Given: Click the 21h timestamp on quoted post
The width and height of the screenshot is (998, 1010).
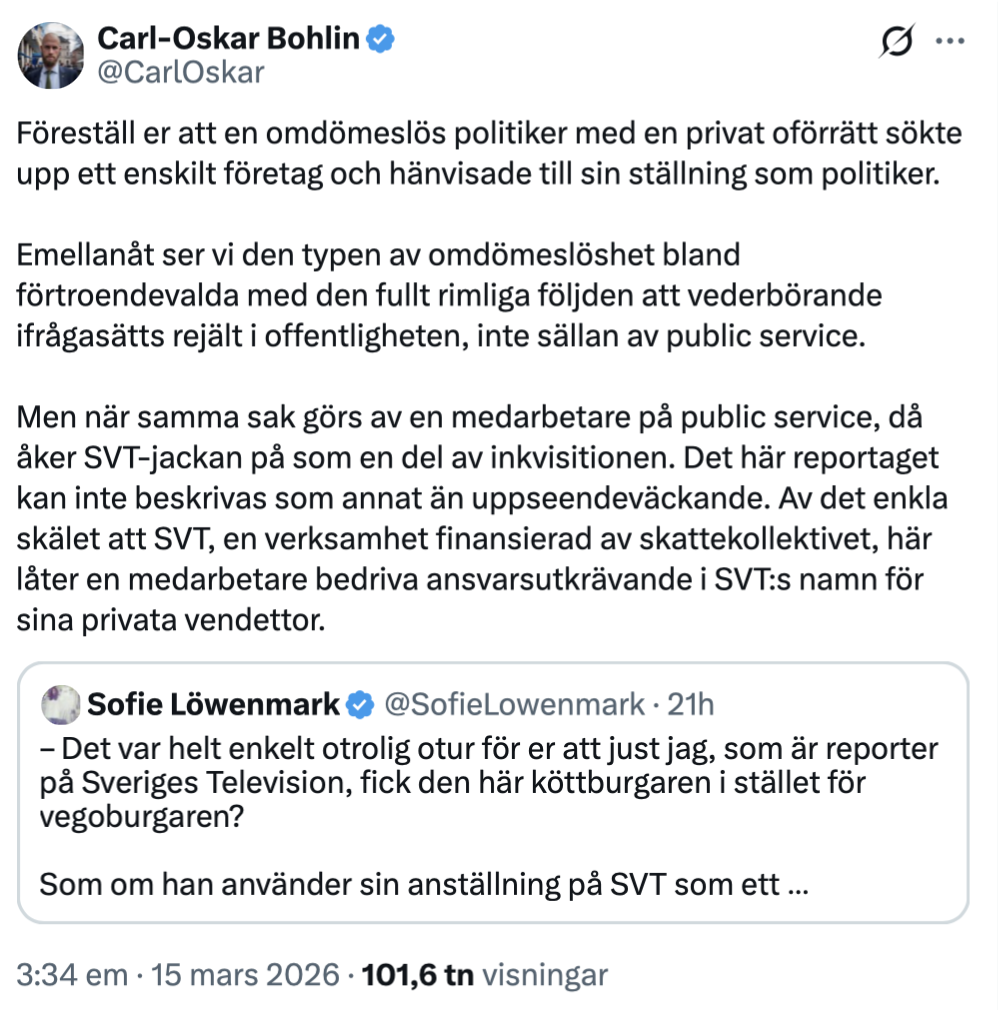Looking at the screenshot, I should coord(691,705).
